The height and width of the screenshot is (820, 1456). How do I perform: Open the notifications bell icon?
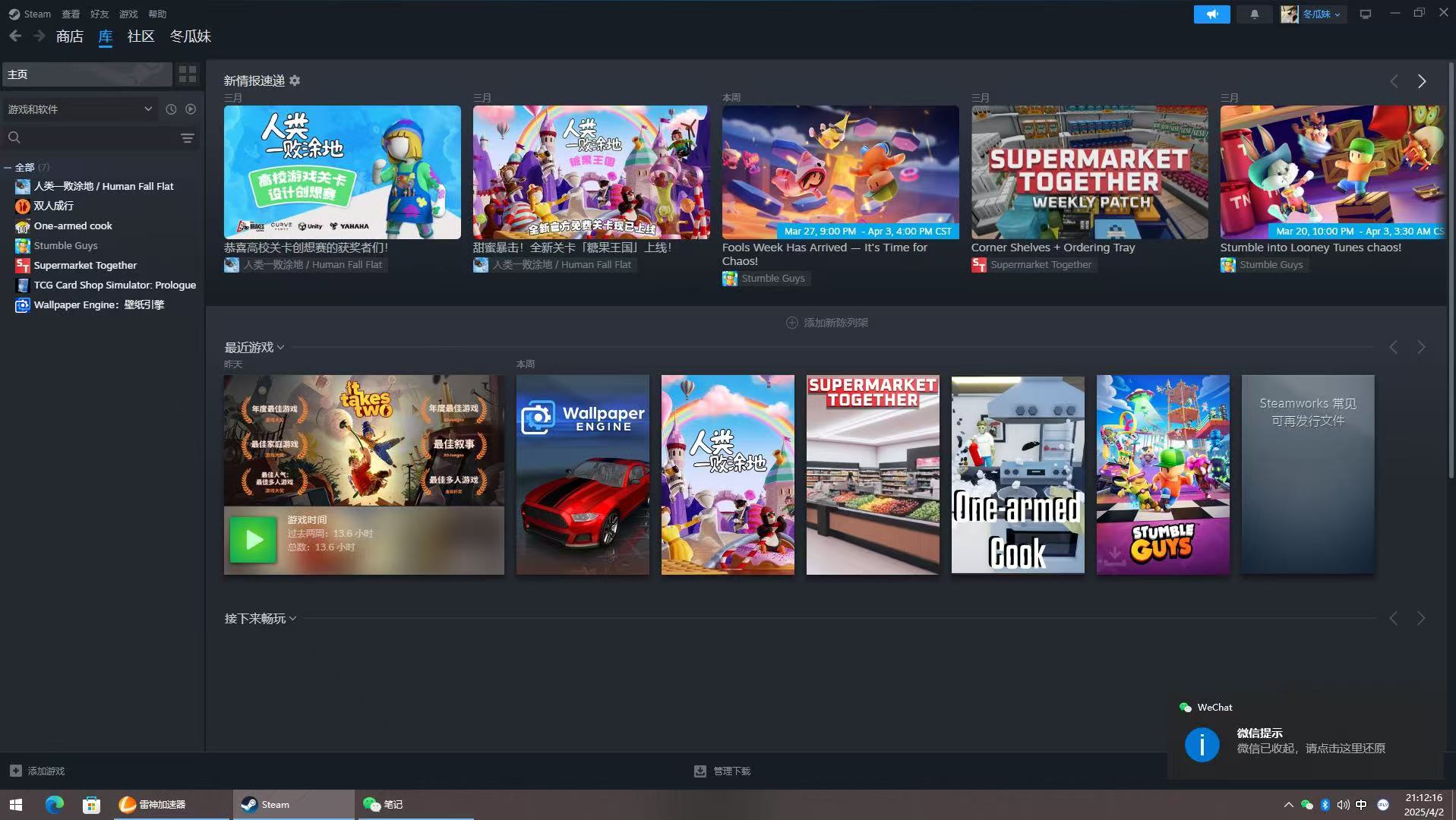point(1254,14)
